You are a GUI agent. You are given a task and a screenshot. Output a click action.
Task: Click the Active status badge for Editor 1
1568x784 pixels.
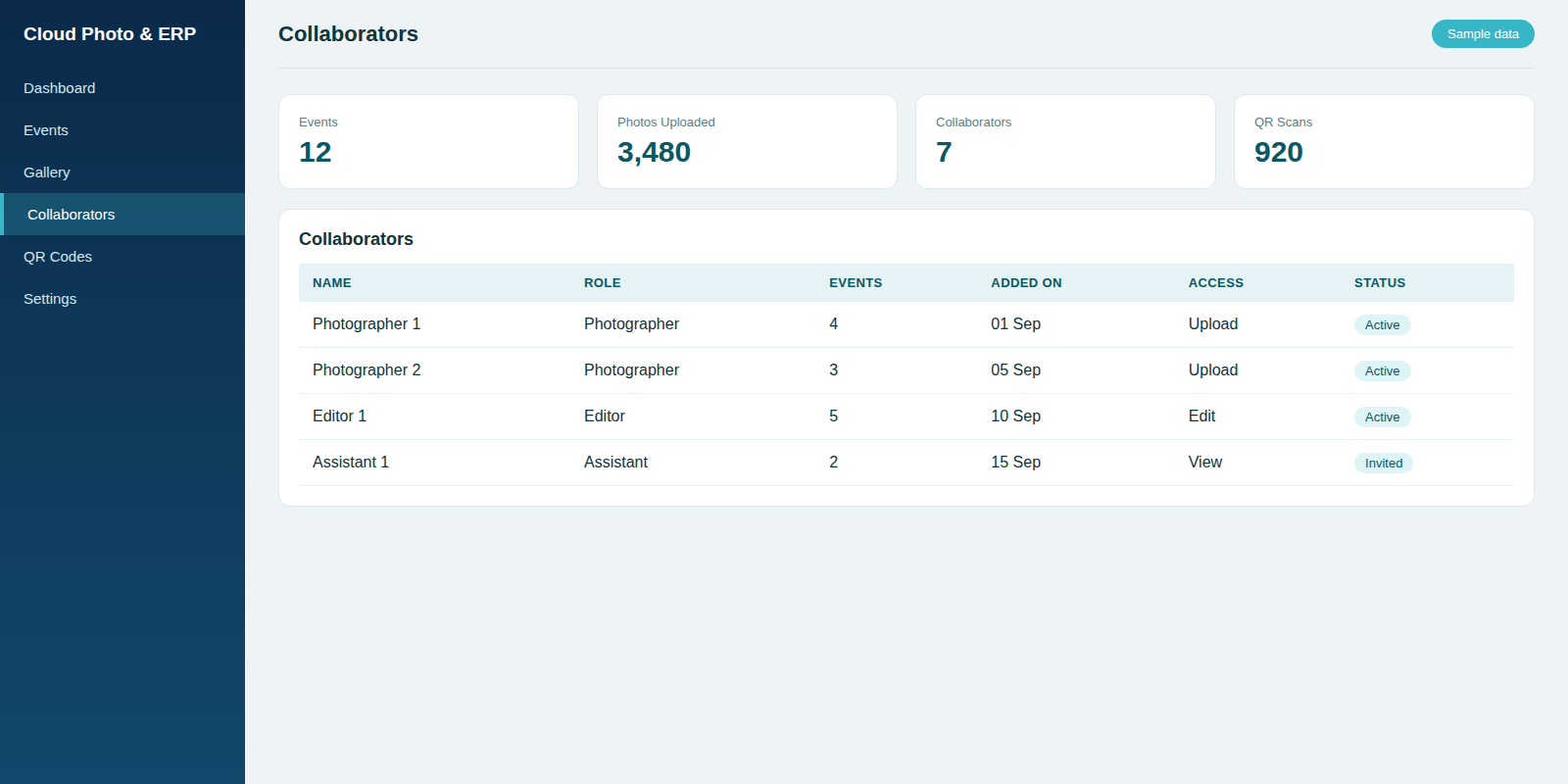1382,417
